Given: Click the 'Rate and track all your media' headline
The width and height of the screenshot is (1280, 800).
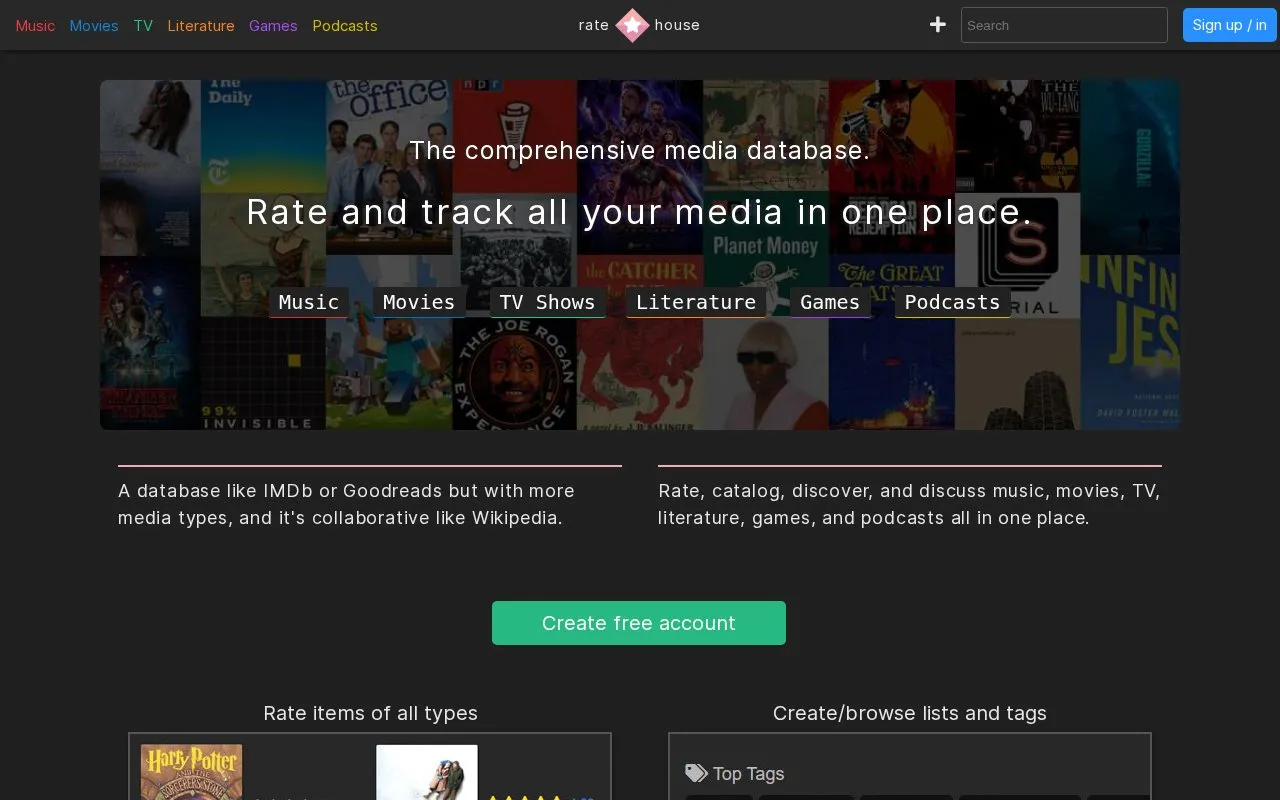Looking at the screenshot, I should (639, 212).
